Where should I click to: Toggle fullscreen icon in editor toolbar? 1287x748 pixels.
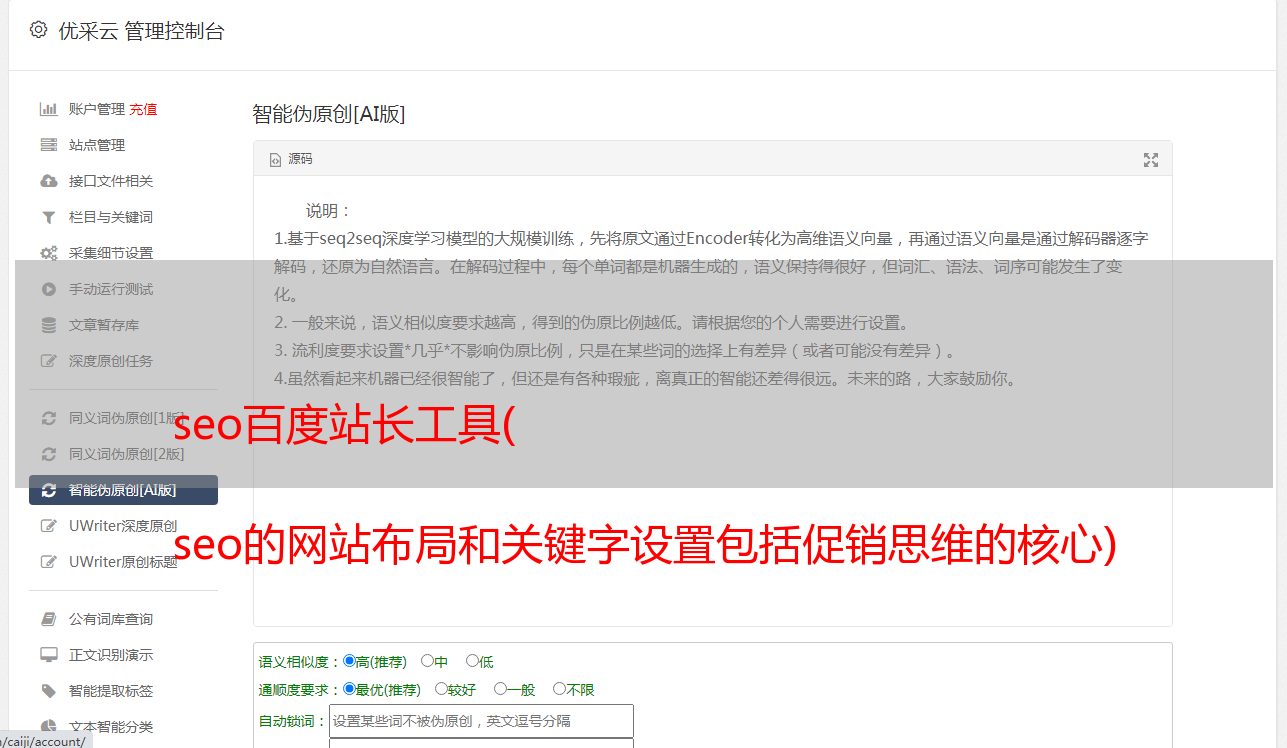tap(1151, 160)
